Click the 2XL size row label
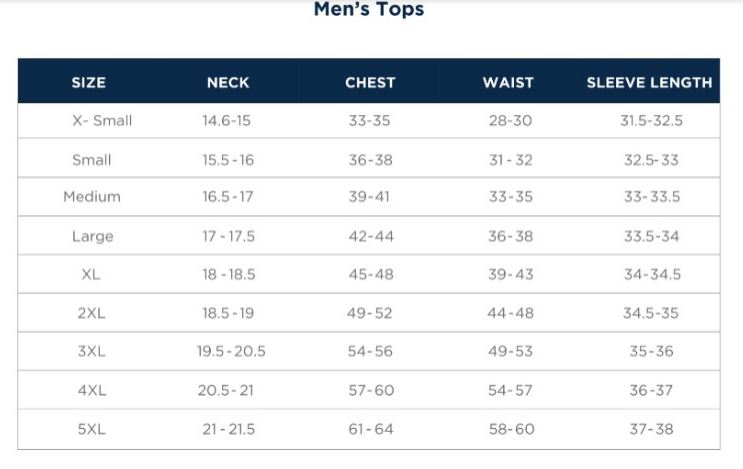743x469 pixels. click(91, 313)
